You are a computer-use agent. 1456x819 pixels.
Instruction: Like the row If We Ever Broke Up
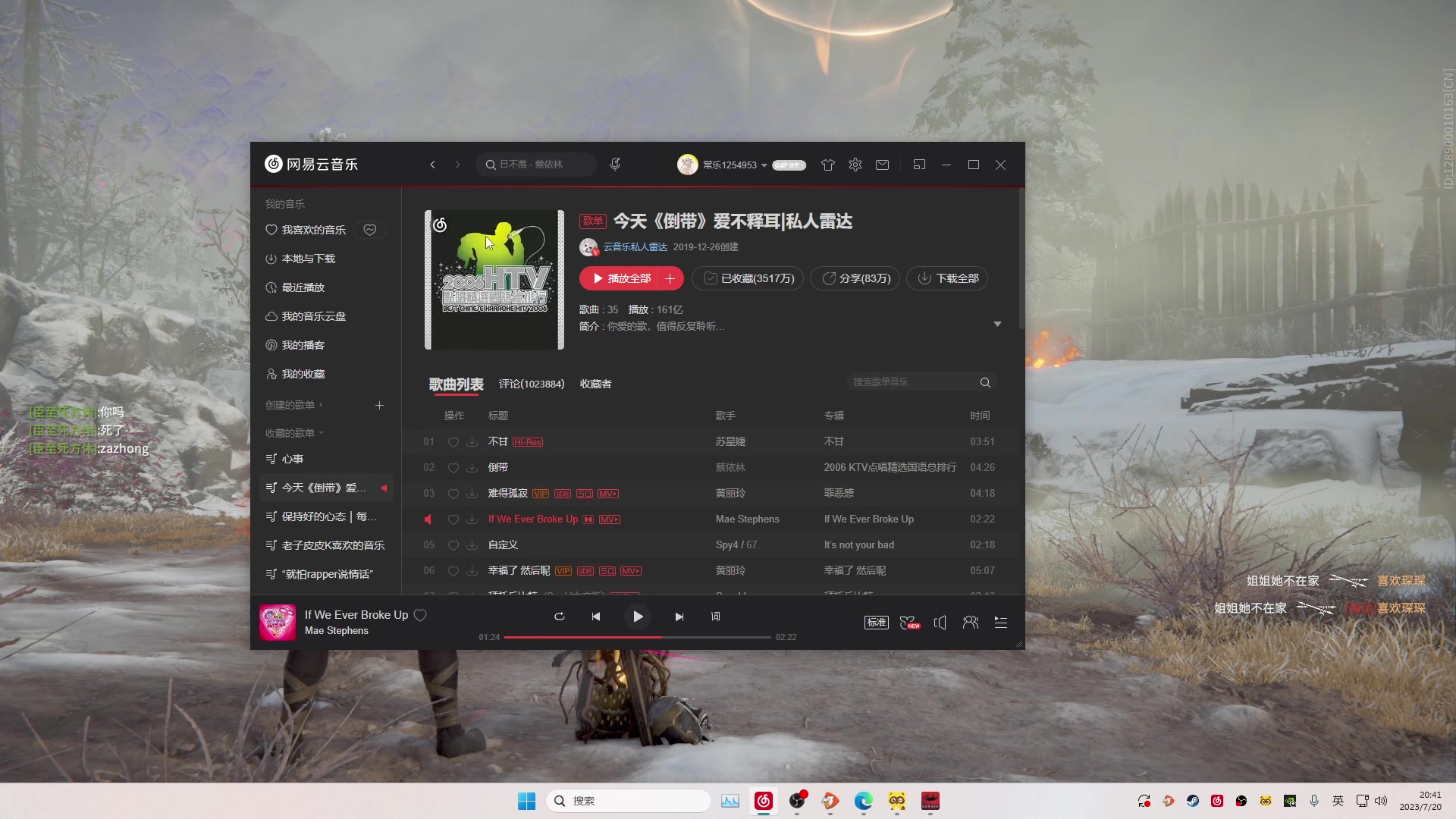(x=453, y=519)
